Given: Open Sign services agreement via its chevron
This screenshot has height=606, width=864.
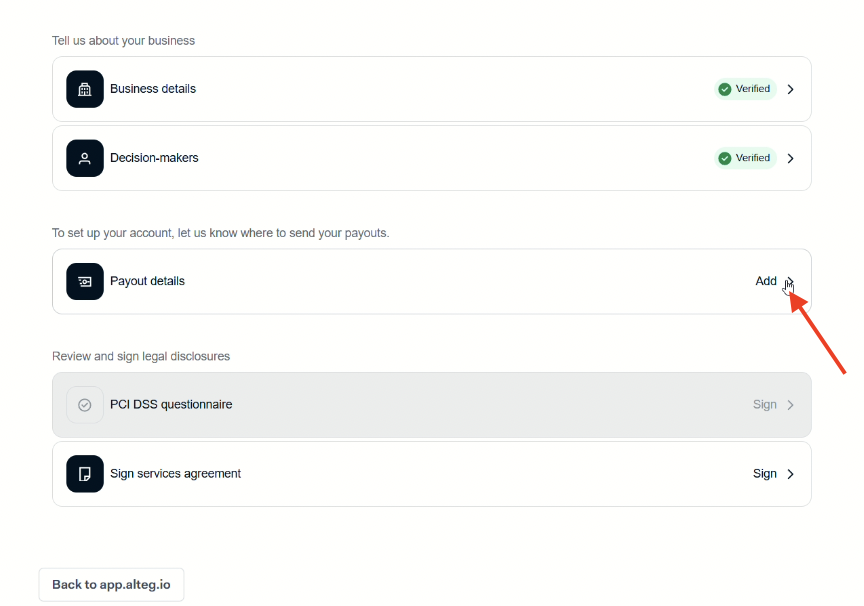Looking at the screenshot, I should (791, 474).
